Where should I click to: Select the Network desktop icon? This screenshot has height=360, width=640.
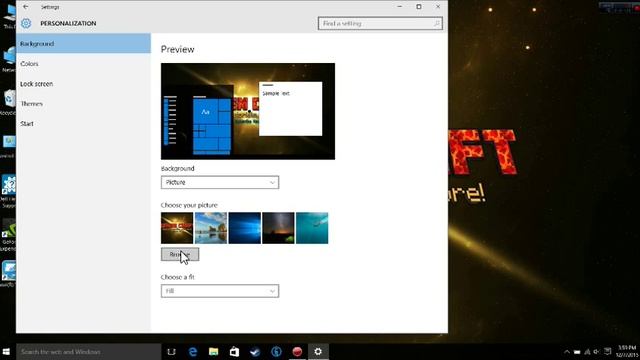(x=8, y=60)
